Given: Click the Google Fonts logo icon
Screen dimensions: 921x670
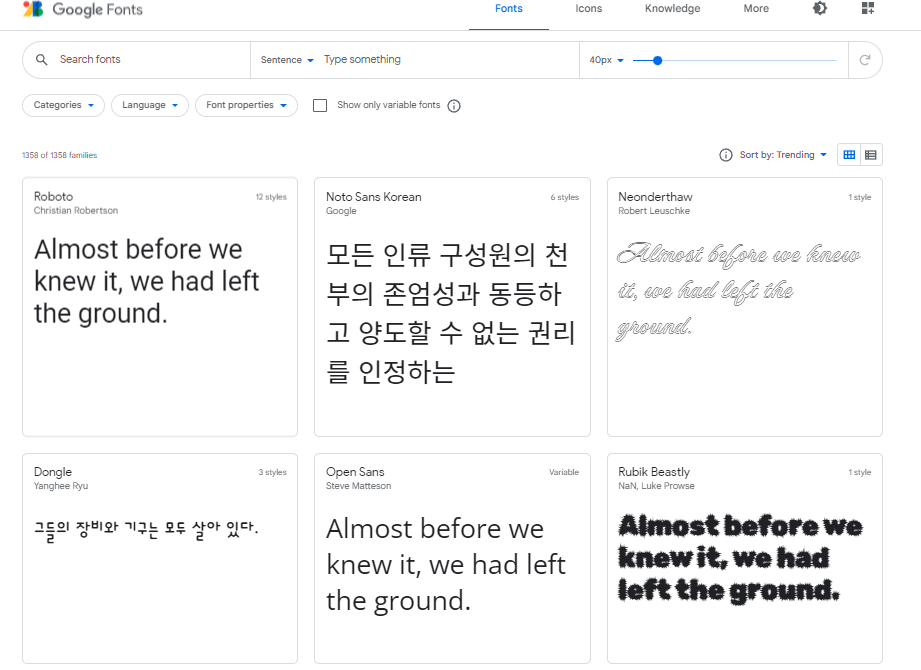Looking at the screenshot, I should click(33, 9).
